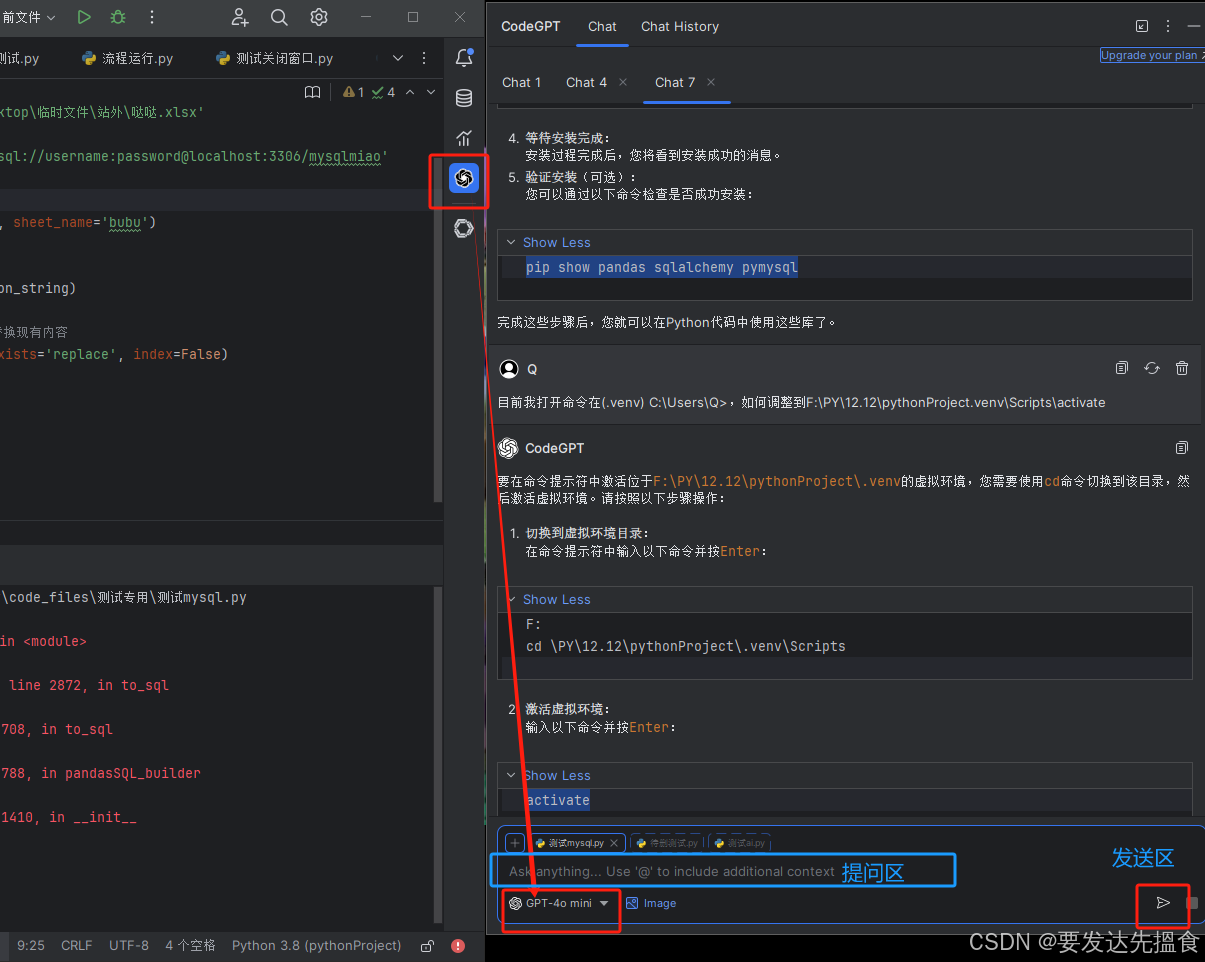Open the 流程运行.py editor tab

pyautogui.click(x=127, y=58)
